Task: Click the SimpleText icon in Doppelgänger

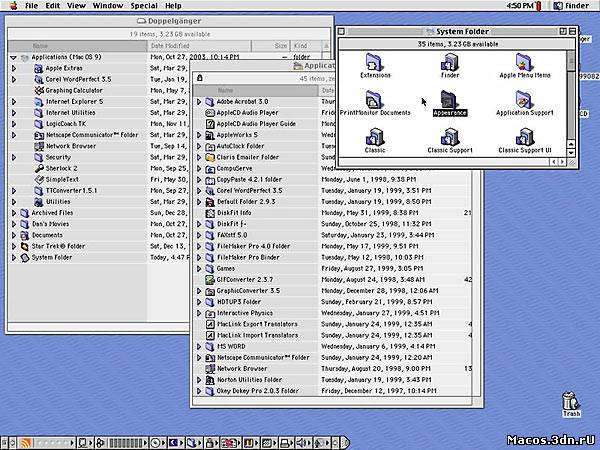Action: click(39, 179)
